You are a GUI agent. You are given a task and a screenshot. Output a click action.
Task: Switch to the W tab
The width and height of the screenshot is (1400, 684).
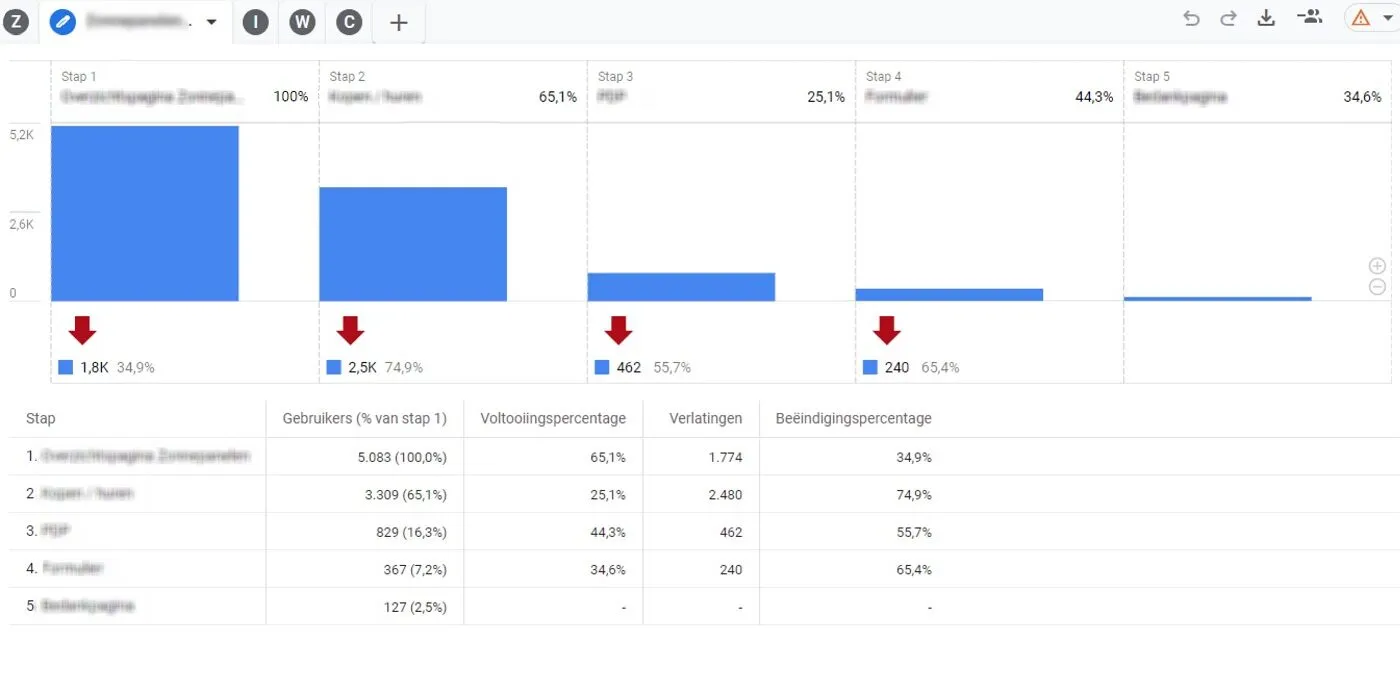302,21
